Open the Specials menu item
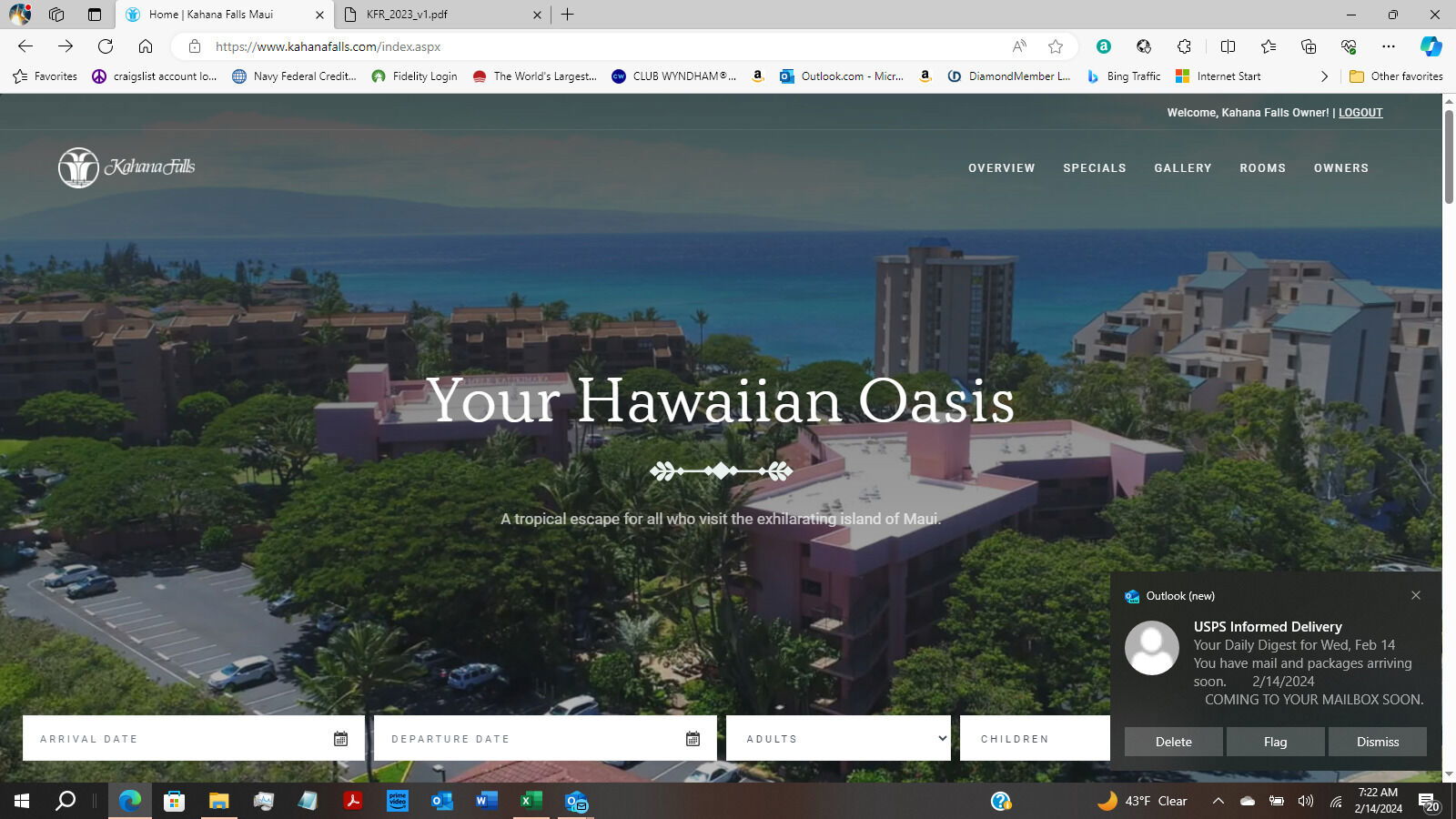This screenshot has width=1456, height=819. [1094, 168]
